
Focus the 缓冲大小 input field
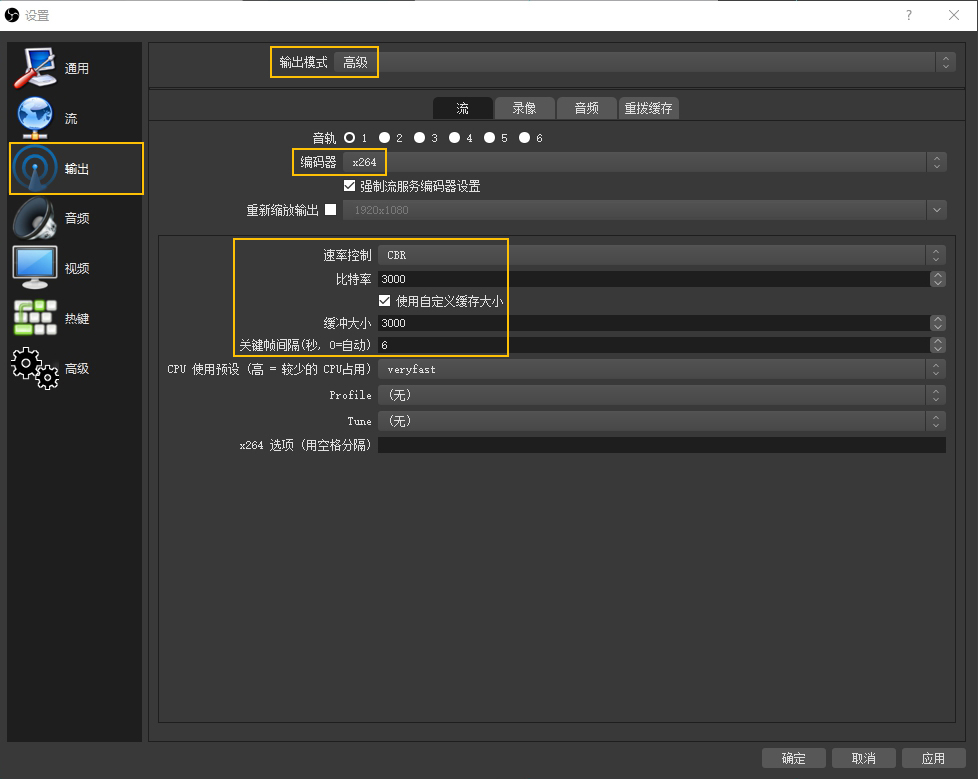coord(654,323)
